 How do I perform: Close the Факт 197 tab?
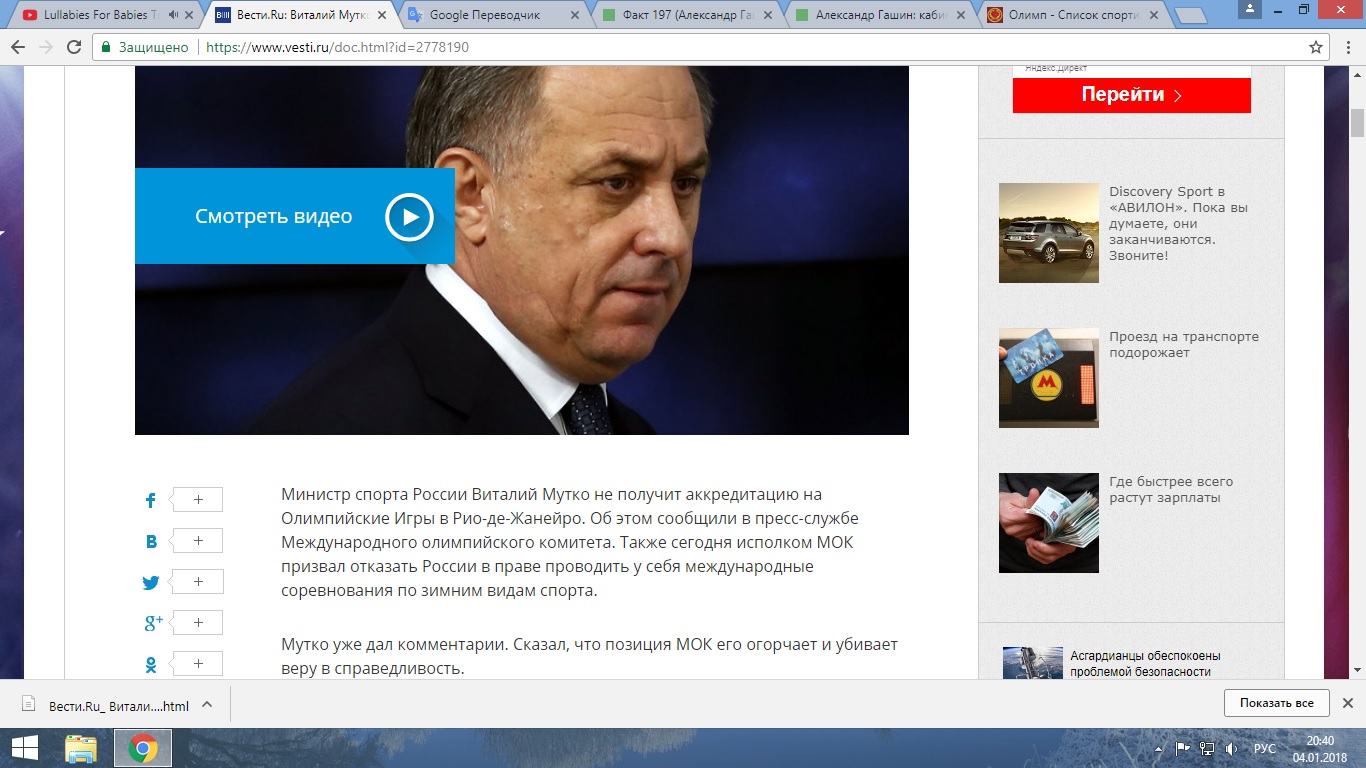[x=767, y=15]
